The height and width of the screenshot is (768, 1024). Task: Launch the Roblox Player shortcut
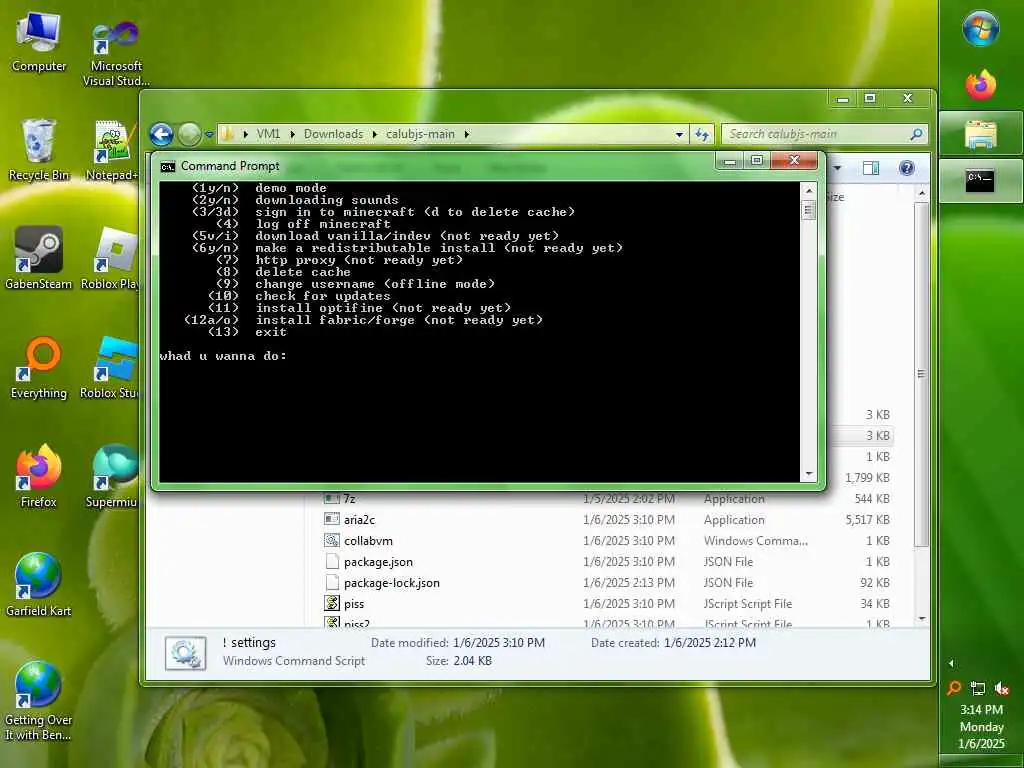(111, 258)
